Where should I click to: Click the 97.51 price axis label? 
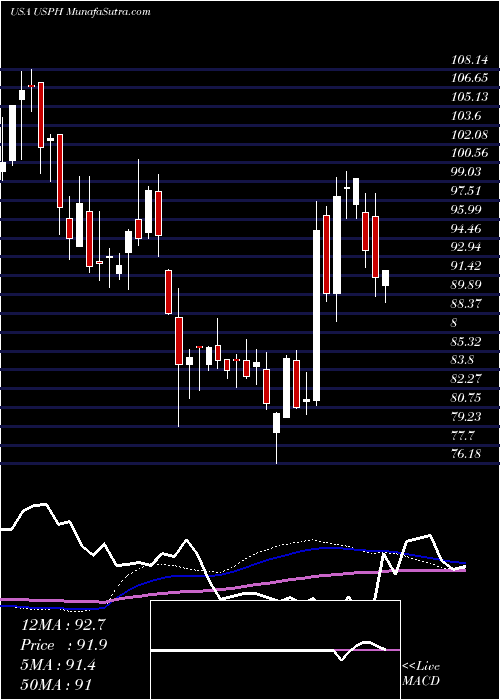point(467,191)
